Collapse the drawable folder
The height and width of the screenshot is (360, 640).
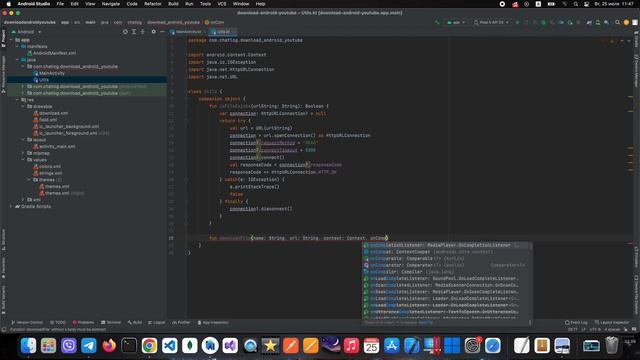[x=23, y=107]
